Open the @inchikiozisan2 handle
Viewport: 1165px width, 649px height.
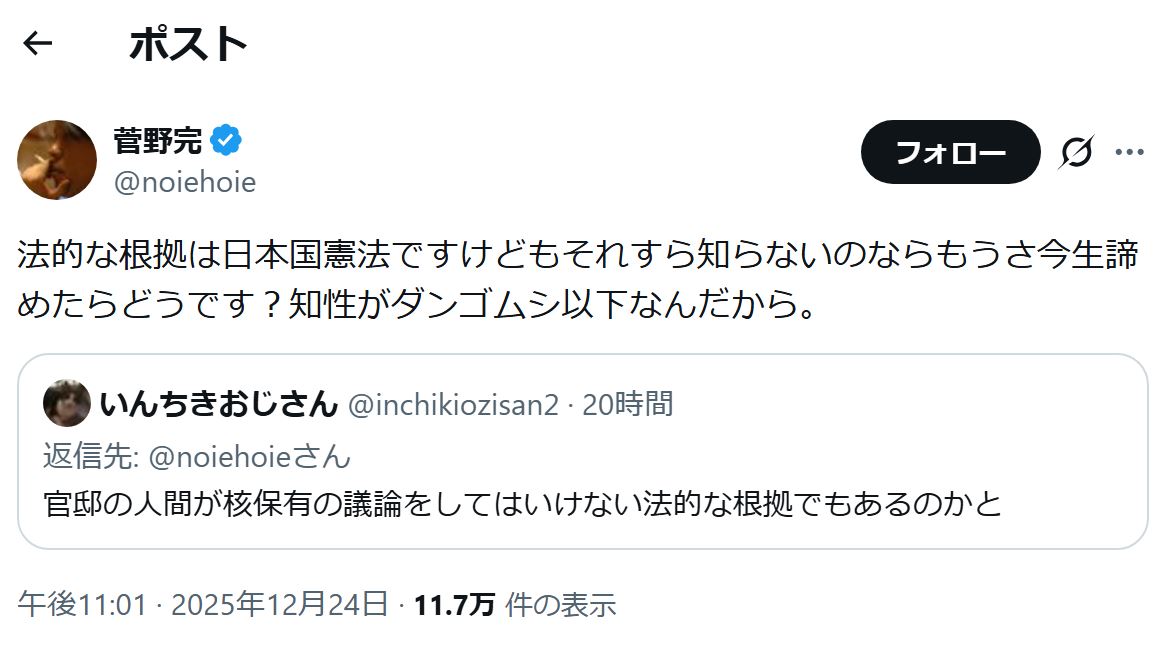click(453, 405)
